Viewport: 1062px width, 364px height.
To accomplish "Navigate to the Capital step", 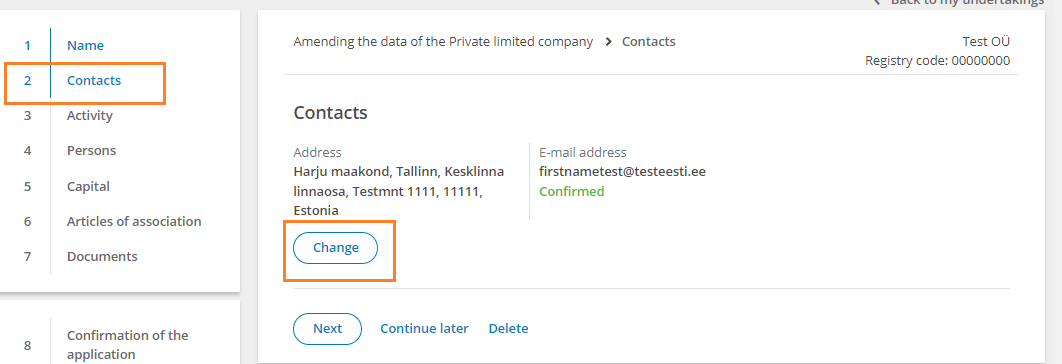I will pyautogui.click(x=88, y=186).
